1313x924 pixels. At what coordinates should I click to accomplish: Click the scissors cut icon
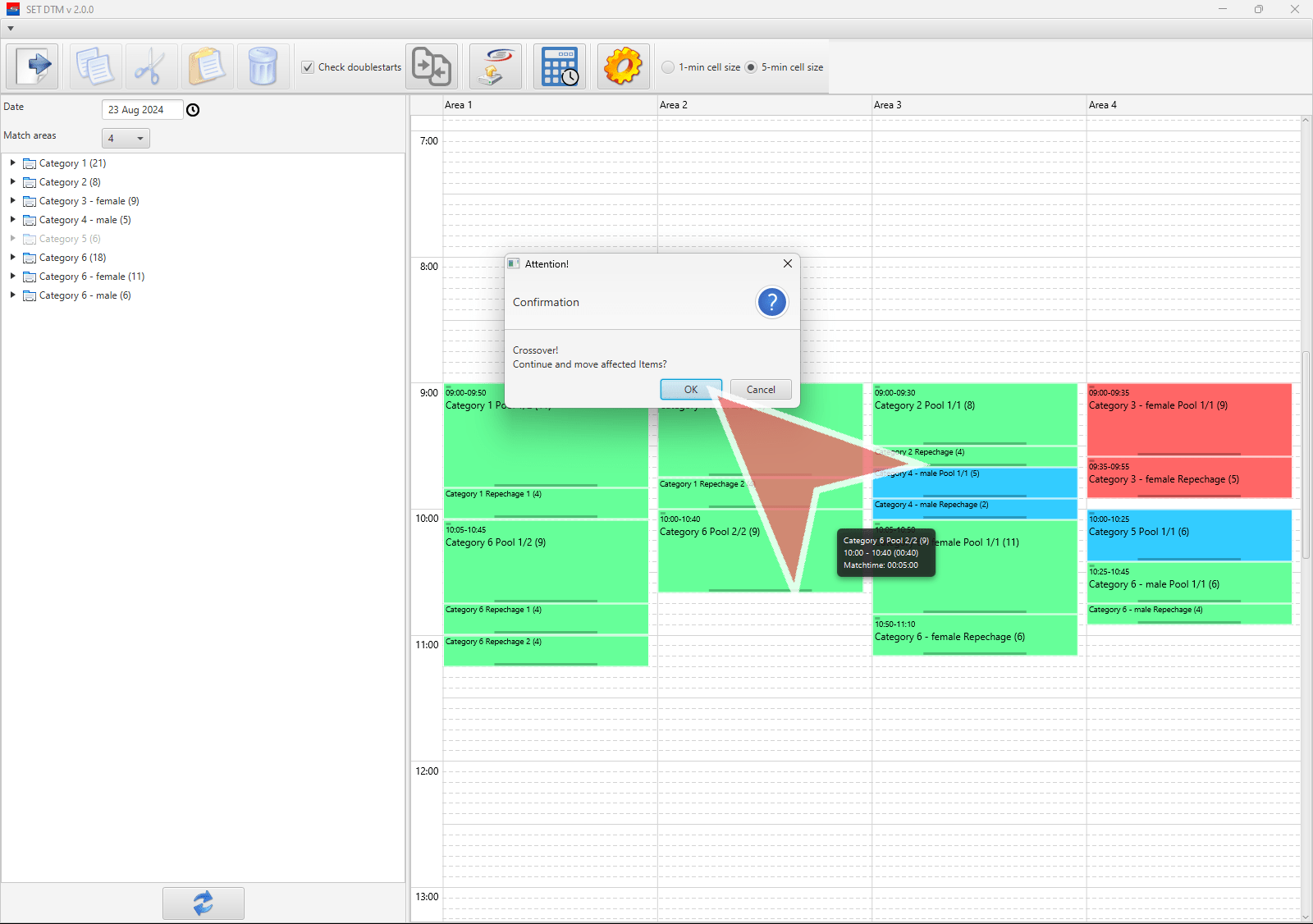[151, 66]
